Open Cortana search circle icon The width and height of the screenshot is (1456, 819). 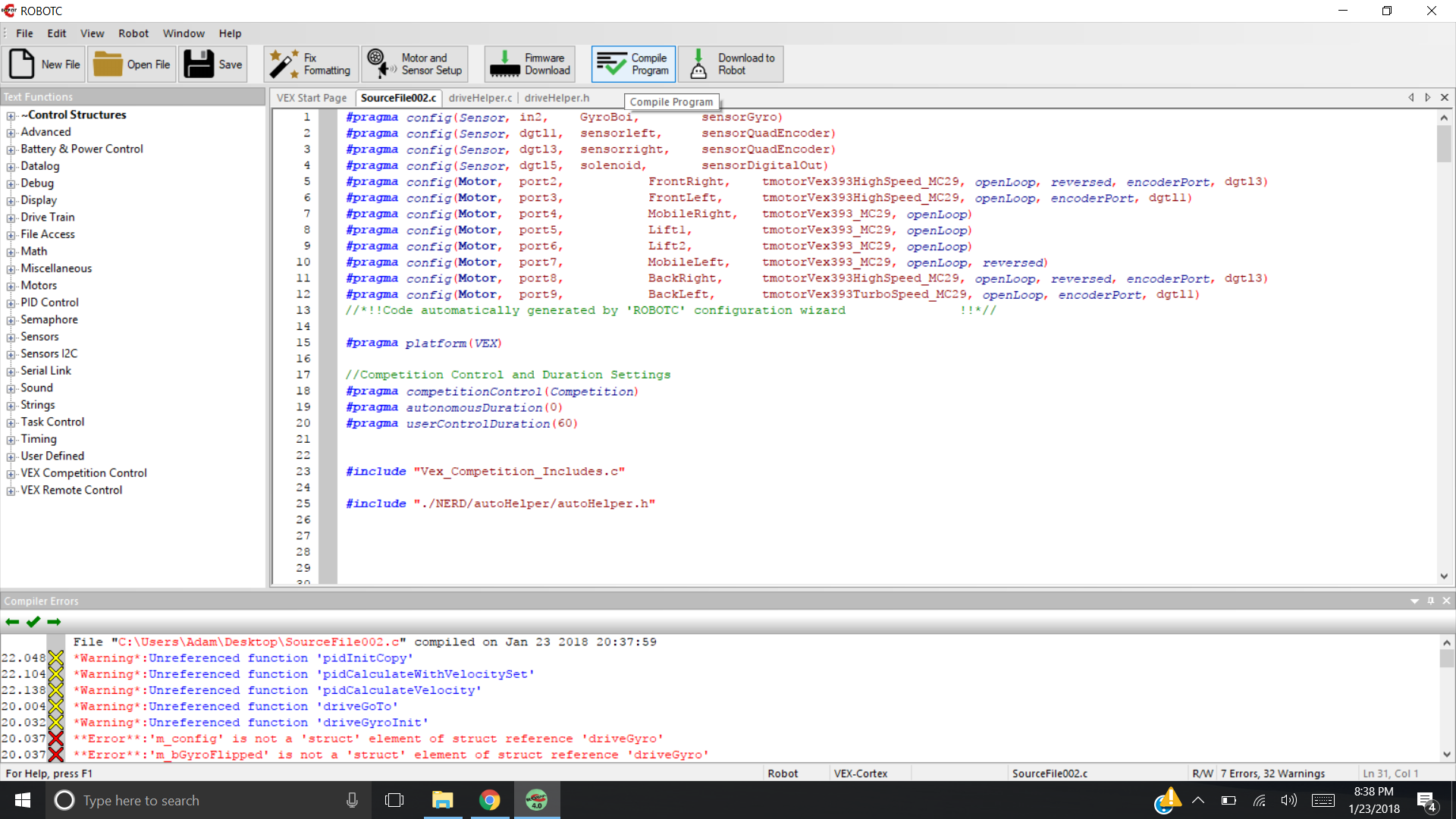64,800
